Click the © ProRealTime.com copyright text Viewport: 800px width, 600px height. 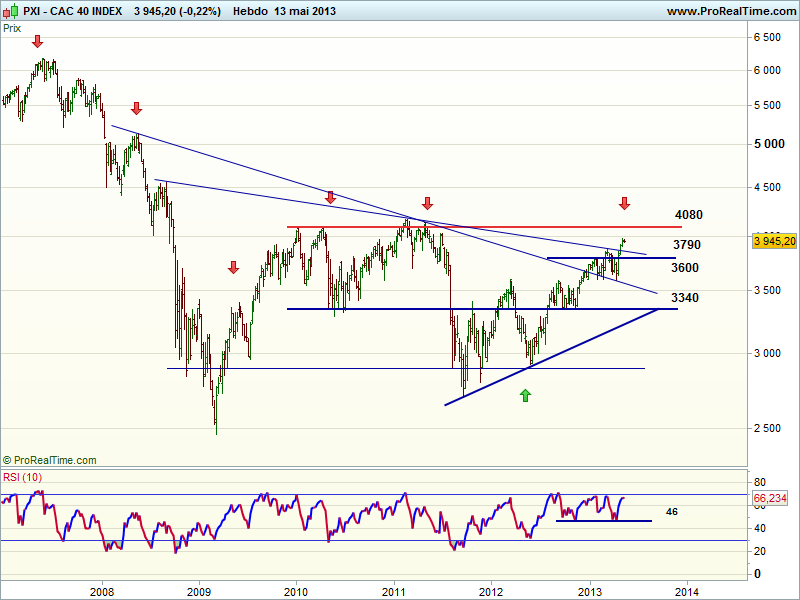click(x=50, y=460)
